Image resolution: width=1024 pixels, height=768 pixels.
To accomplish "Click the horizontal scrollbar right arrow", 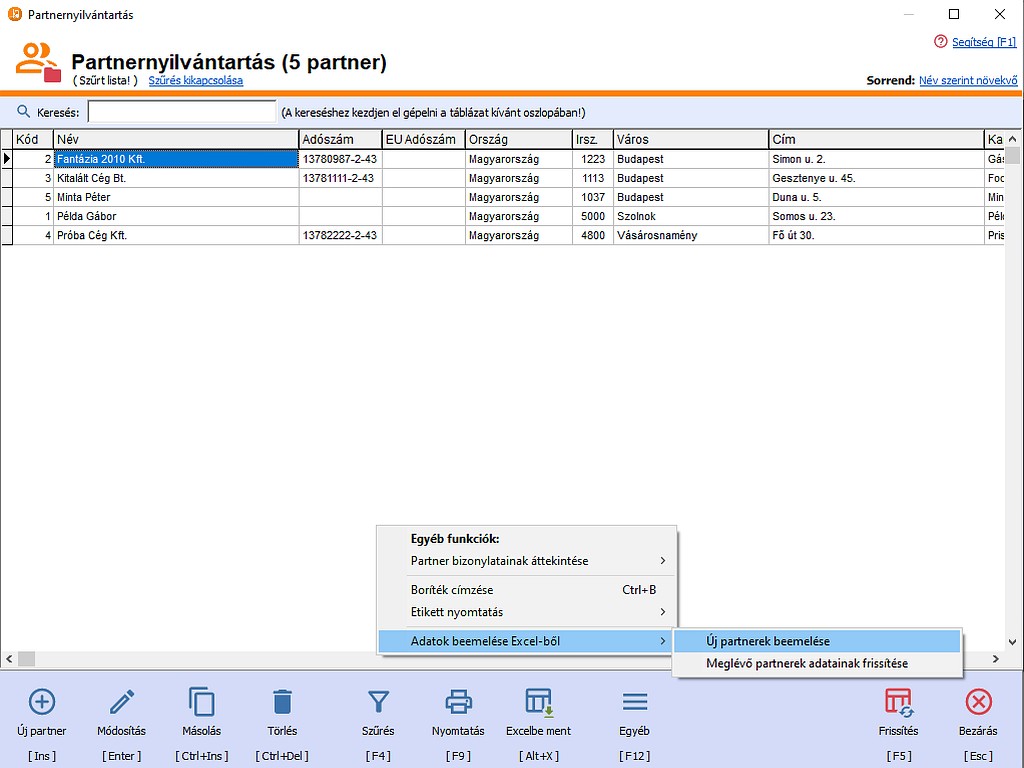I will (x=998, y=659).
